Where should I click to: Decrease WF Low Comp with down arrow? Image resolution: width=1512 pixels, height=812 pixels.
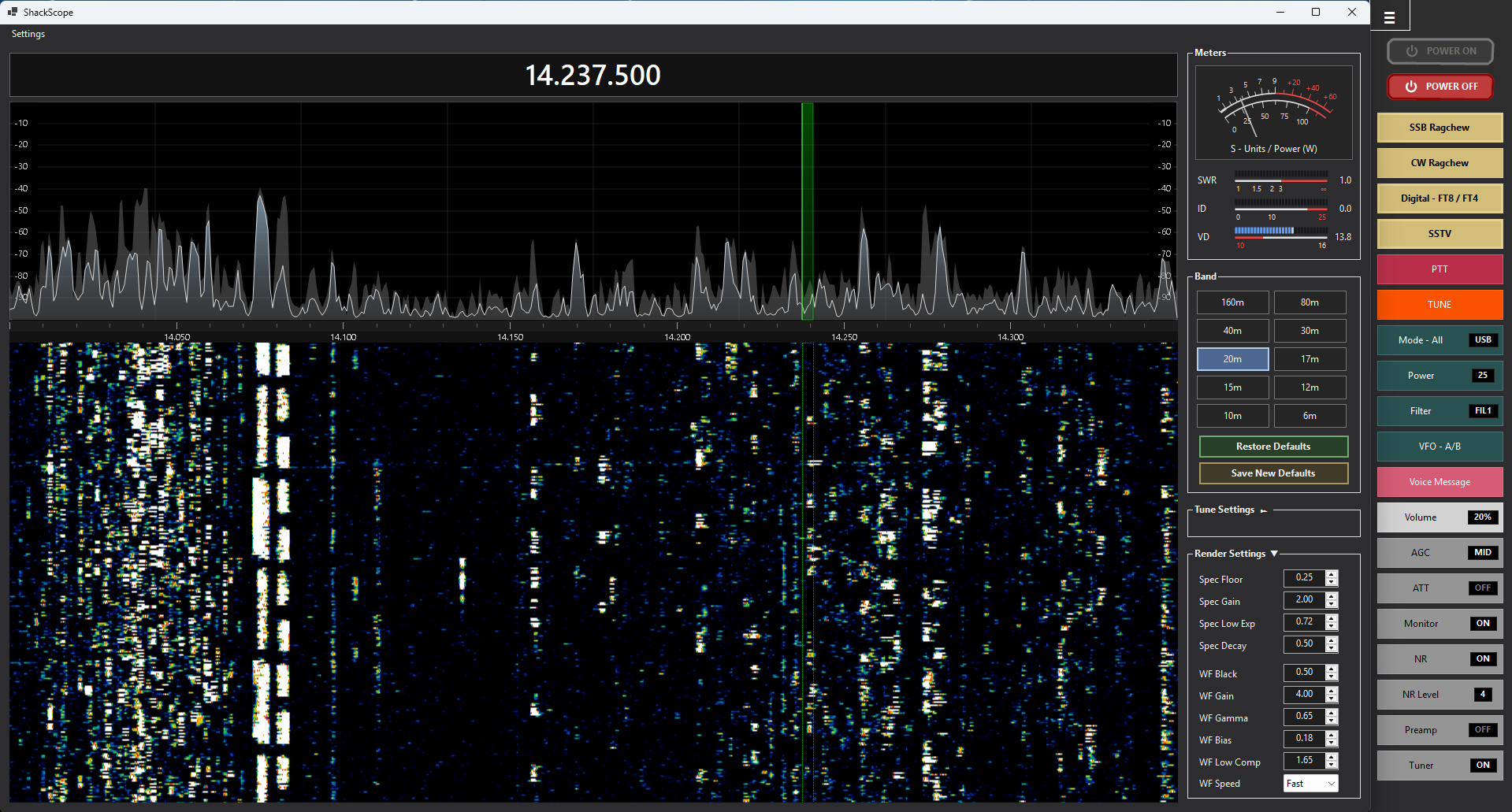[1332, 765]
